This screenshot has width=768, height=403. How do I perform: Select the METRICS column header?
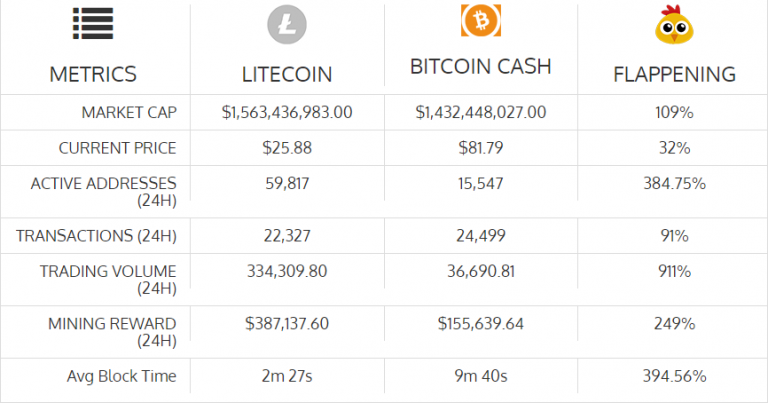click(93, 74)
